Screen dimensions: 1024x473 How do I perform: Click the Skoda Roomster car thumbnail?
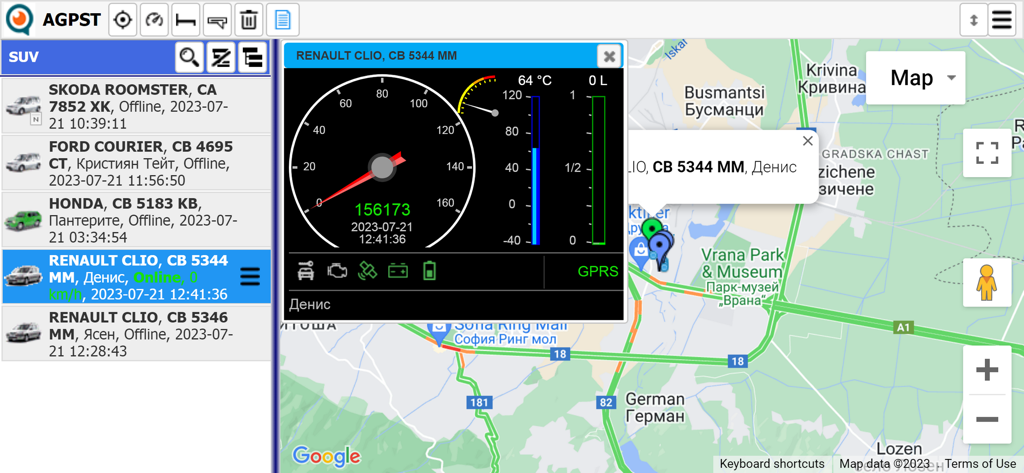pyautogui.click(x=23, y=105)
